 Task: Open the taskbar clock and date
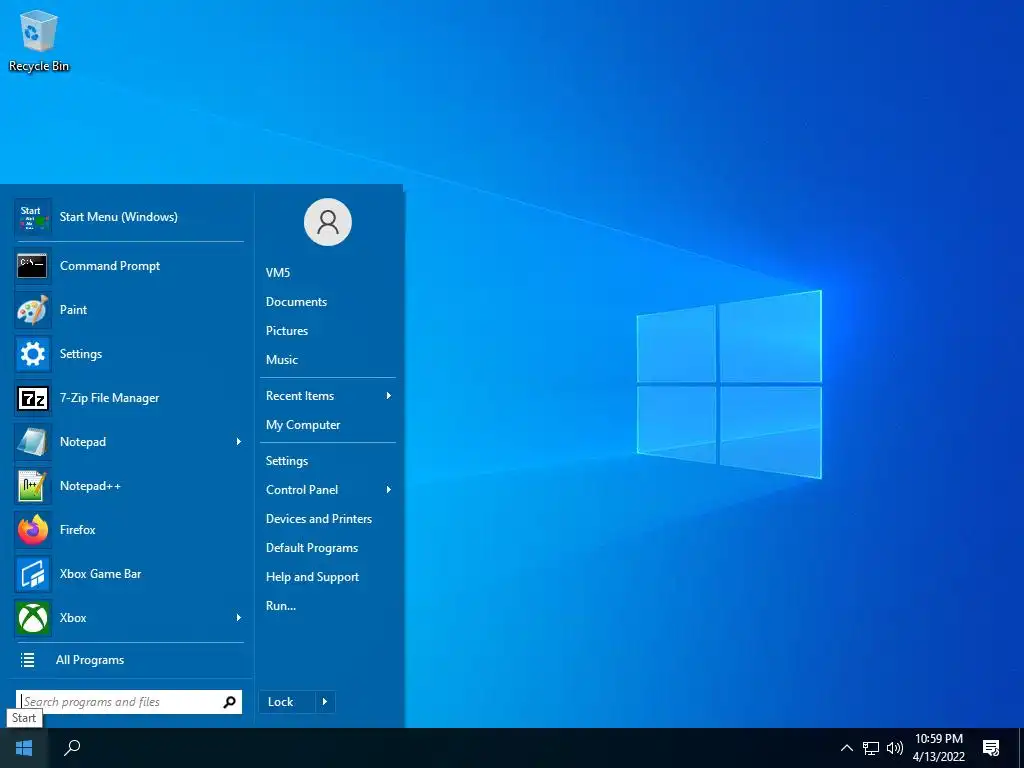coord(938,748)
